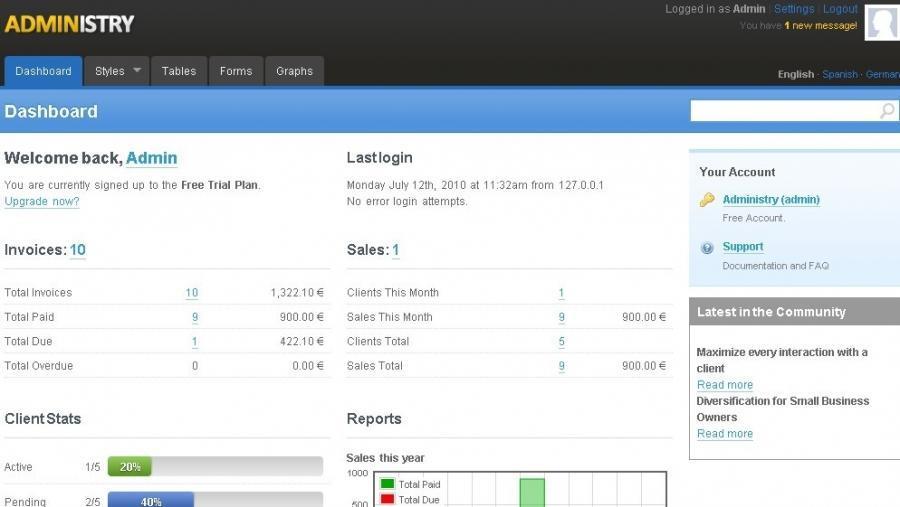Read more about Maximize every interaction

725,385
